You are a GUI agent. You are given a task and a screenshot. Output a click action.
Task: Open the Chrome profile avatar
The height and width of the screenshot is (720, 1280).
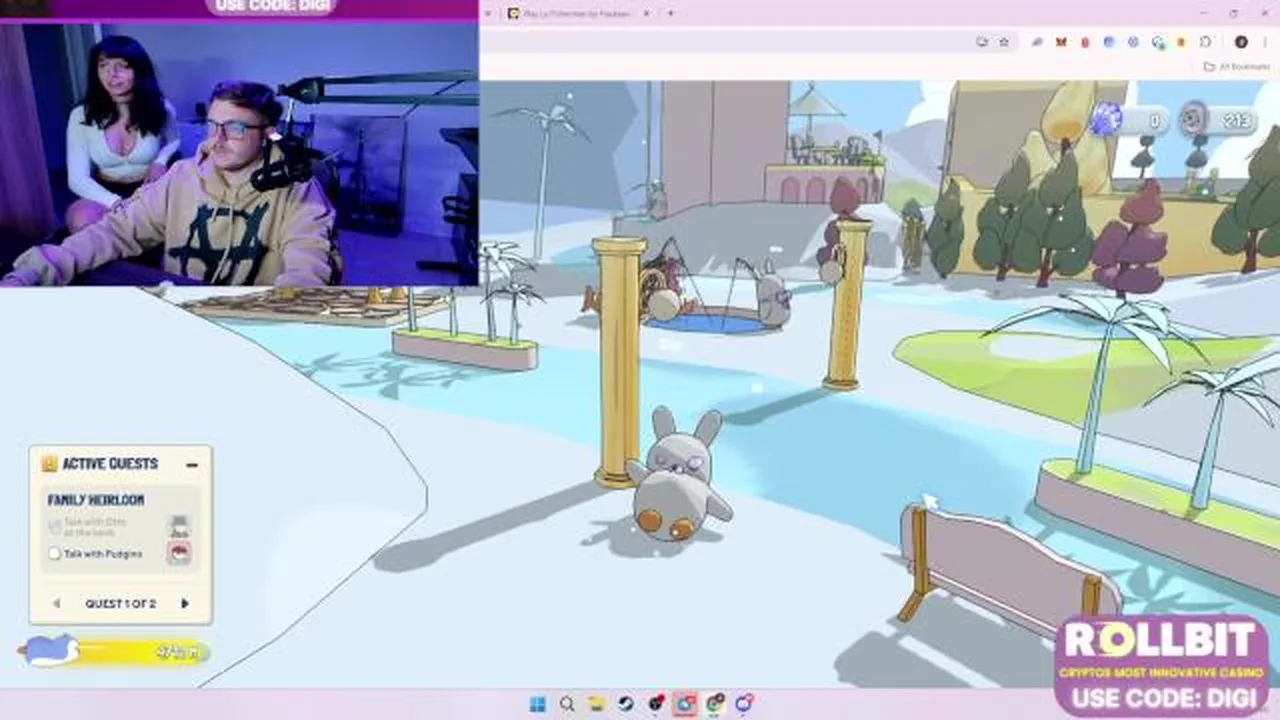pos(1241,42)
